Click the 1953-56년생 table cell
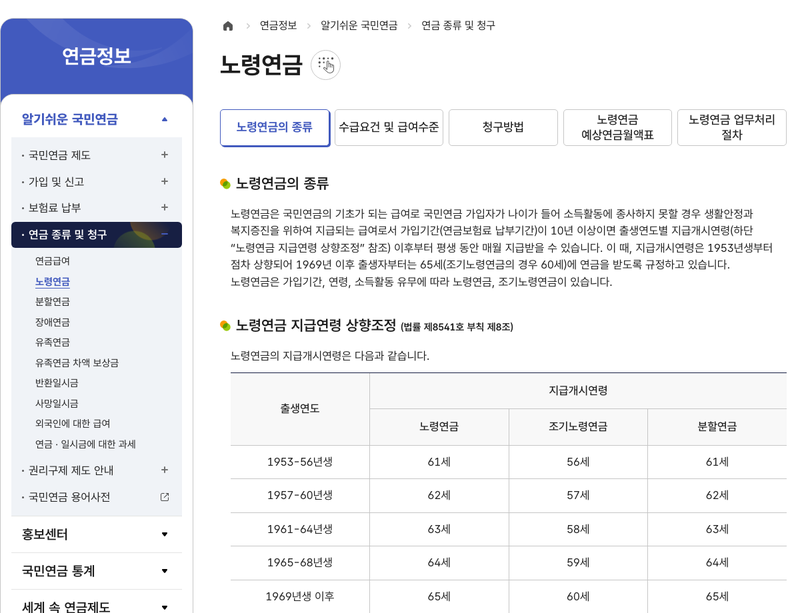800x613 pixels. coord(300,462)
